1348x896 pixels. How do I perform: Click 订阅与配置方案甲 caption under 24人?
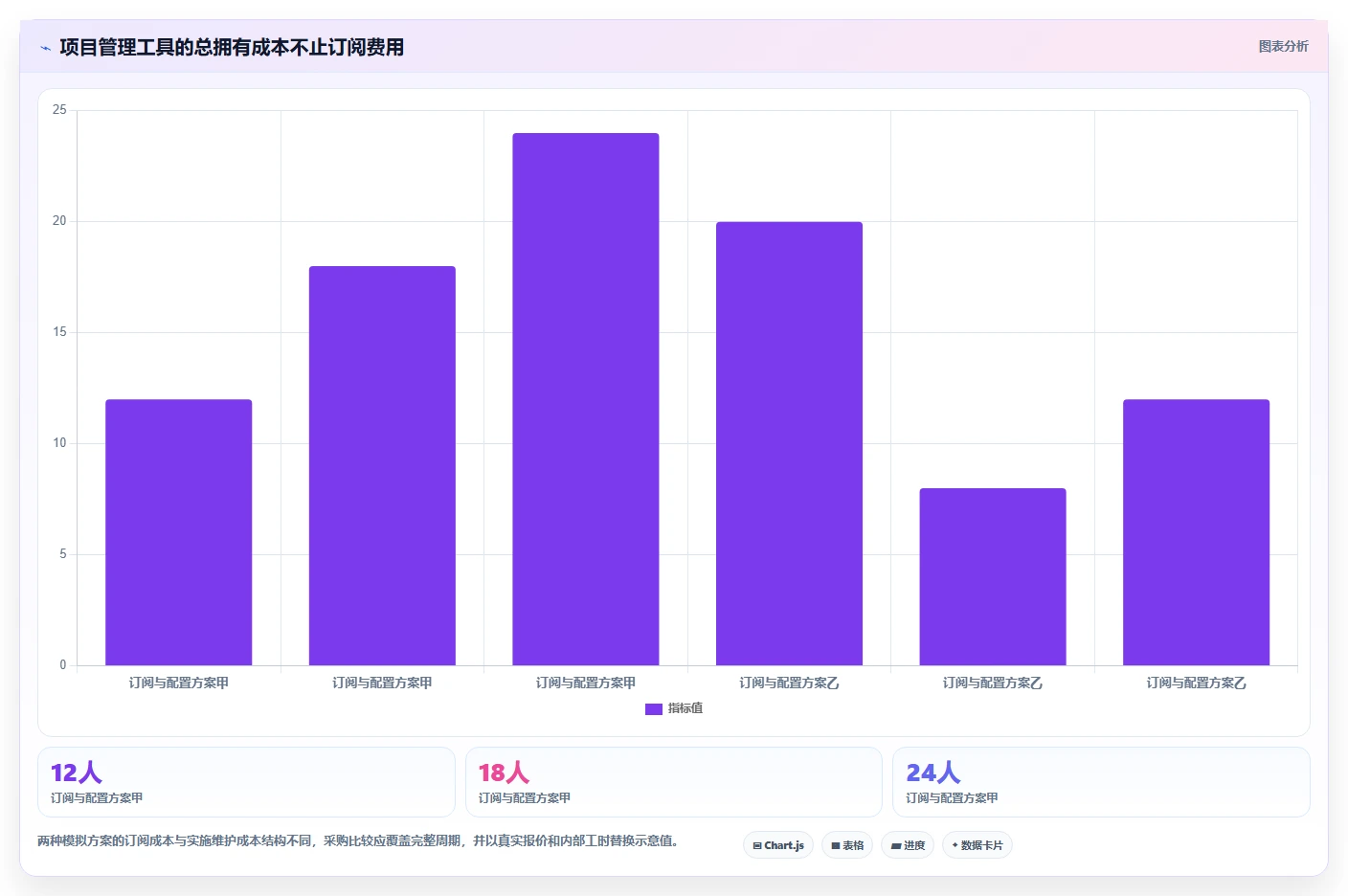[x=952, y=797]
